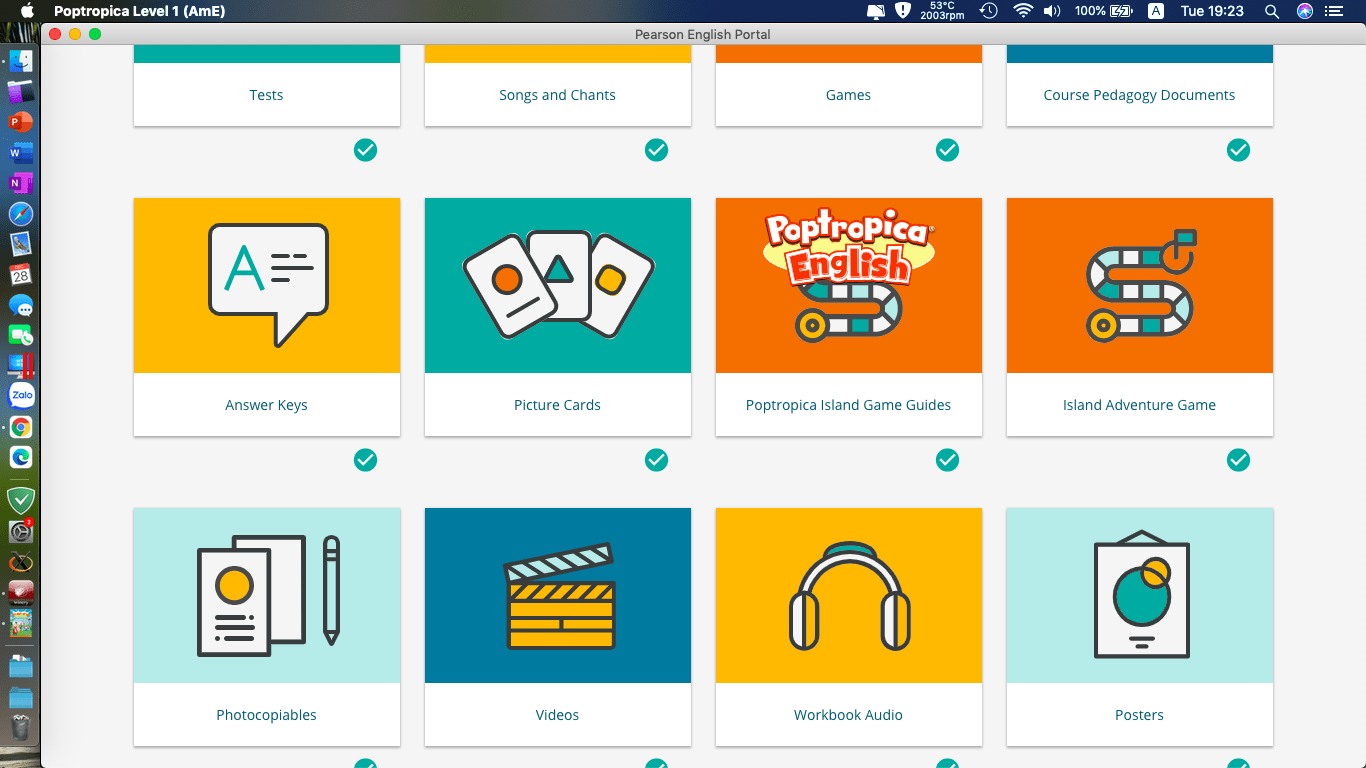This screenshot has width=1366, height=768.
Task: Toggle the checkmark under Games
Action: tap(947, 150)
